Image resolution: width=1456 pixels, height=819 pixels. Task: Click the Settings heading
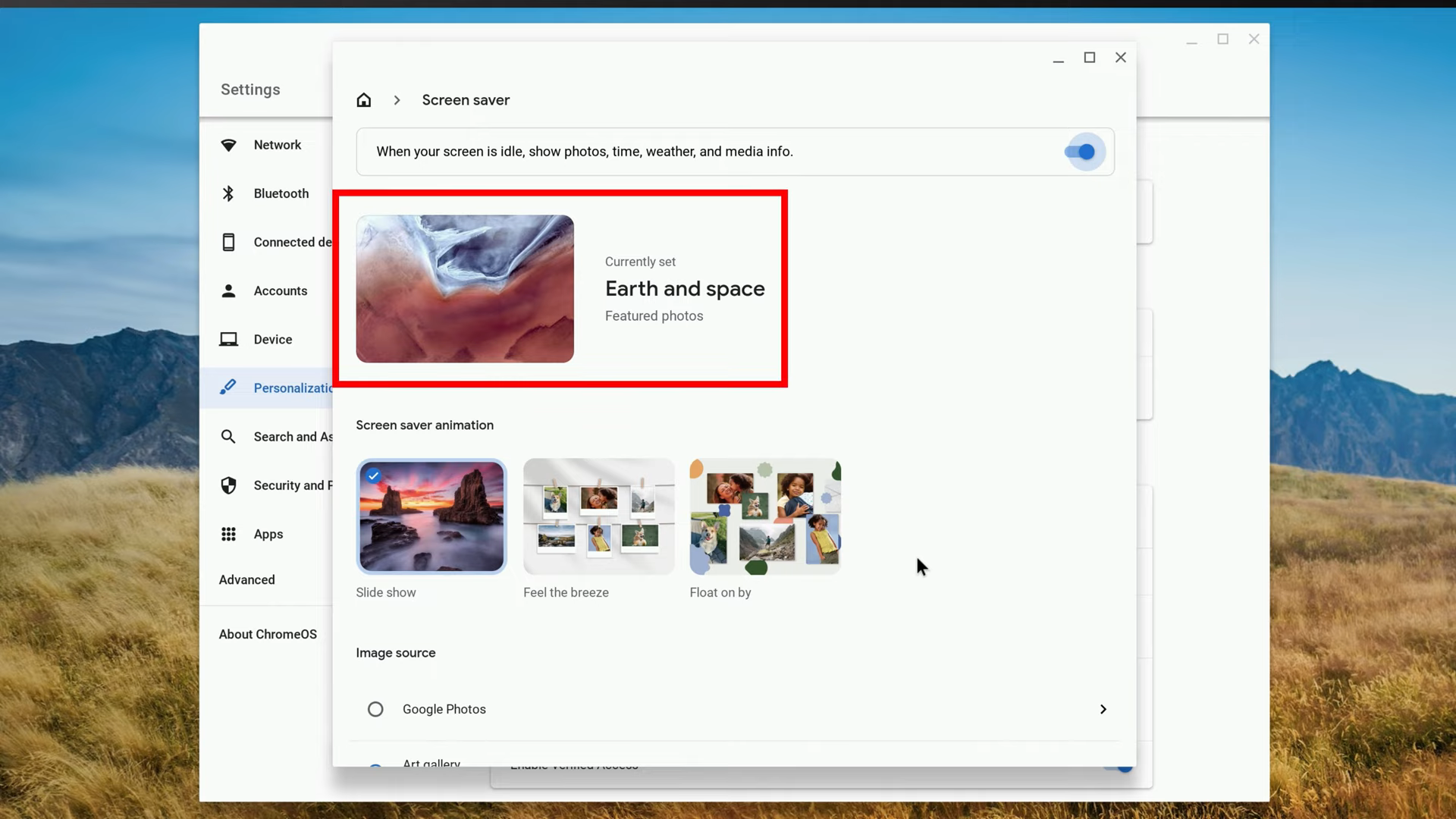coord(249,89)
